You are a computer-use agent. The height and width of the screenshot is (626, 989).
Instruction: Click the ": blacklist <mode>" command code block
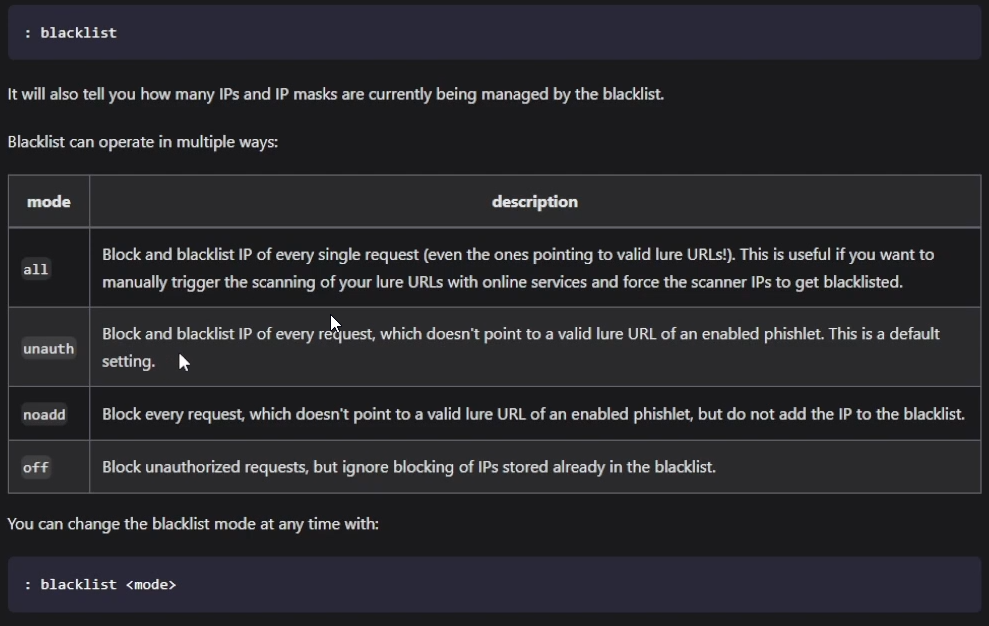tap(494, 585)
